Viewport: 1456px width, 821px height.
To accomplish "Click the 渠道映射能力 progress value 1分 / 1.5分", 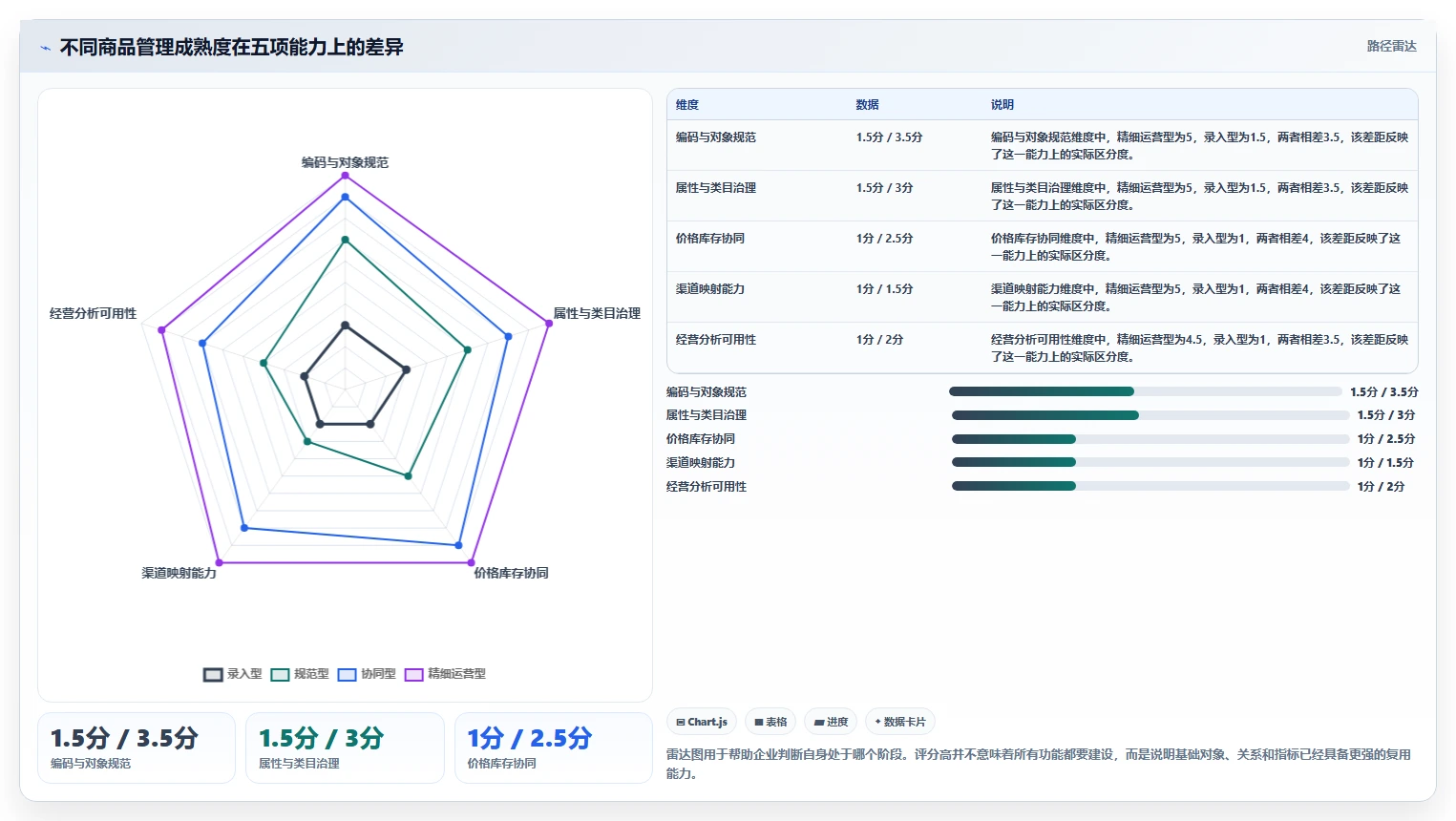I will [x=1385, y=463].
